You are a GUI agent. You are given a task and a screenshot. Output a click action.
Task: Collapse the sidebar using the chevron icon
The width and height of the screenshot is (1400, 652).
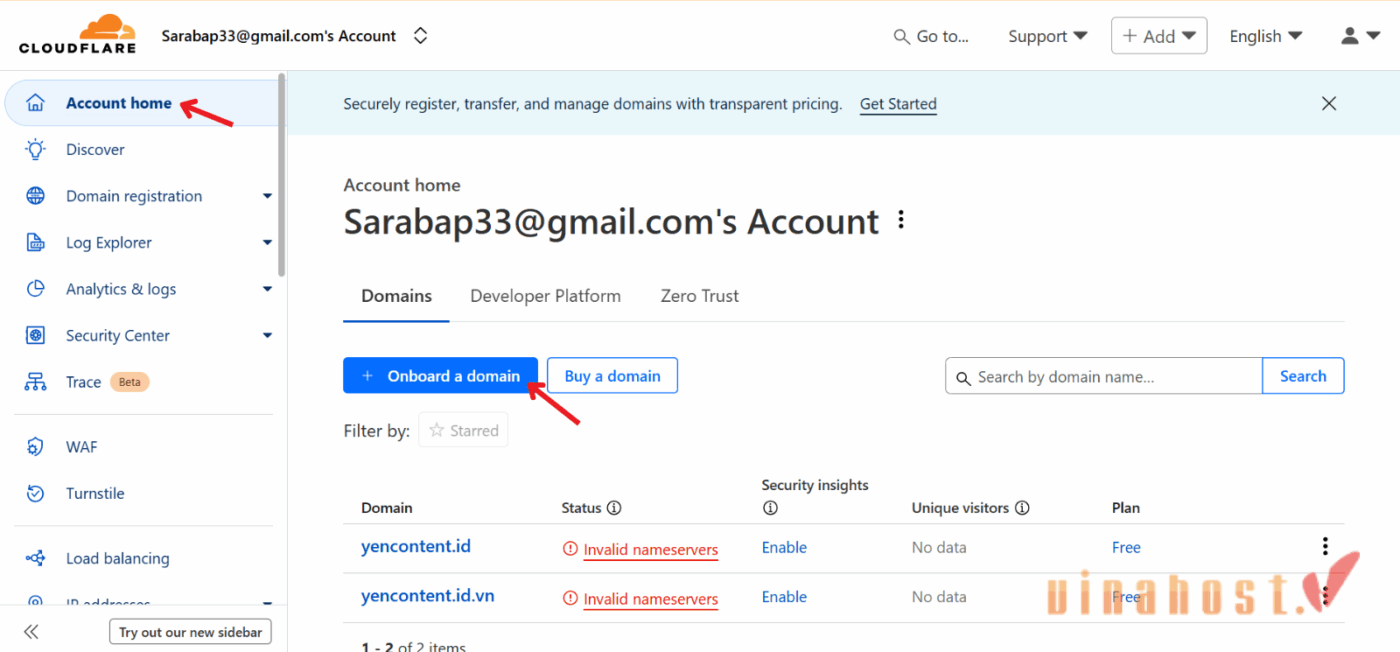pos(31,631)
